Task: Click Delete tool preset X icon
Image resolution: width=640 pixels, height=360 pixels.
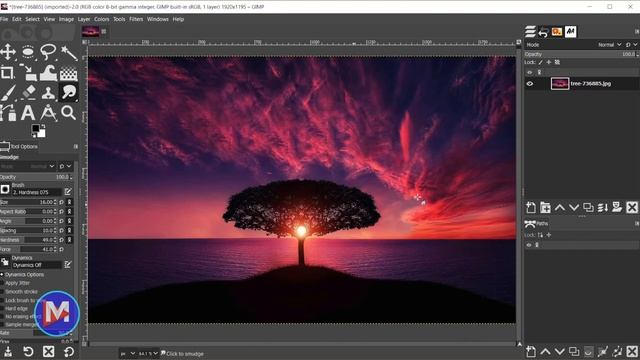Action: click(49, 351)
